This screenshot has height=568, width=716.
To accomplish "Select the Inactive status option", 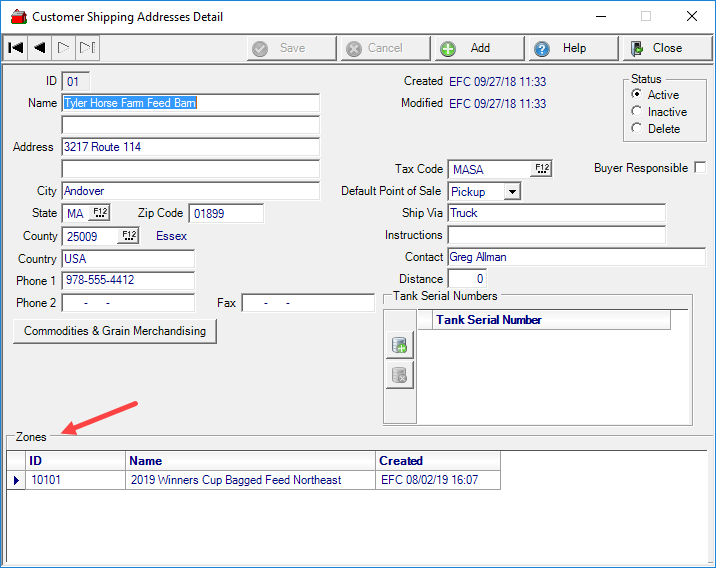I will point(637,112).
